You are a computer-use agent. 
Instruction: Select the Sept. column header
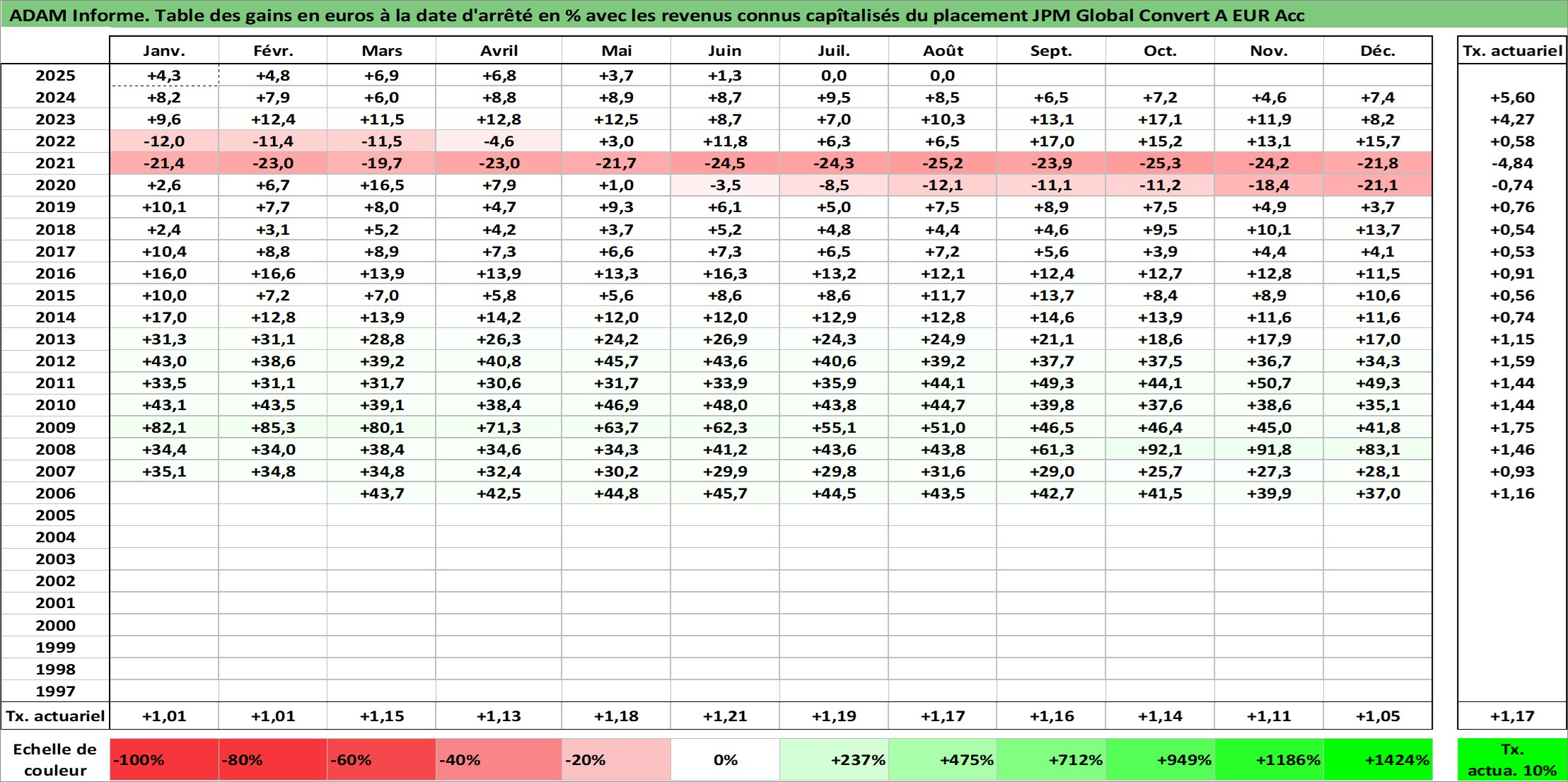(1052, 50)
